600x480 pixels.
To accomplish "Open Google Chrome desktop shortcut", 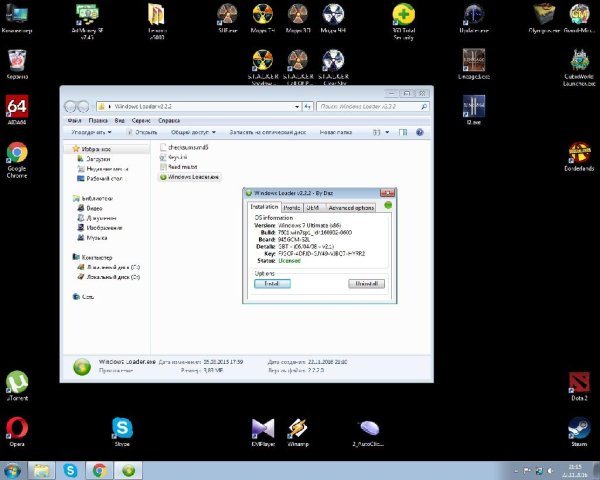I will click(x=17, y=160).
